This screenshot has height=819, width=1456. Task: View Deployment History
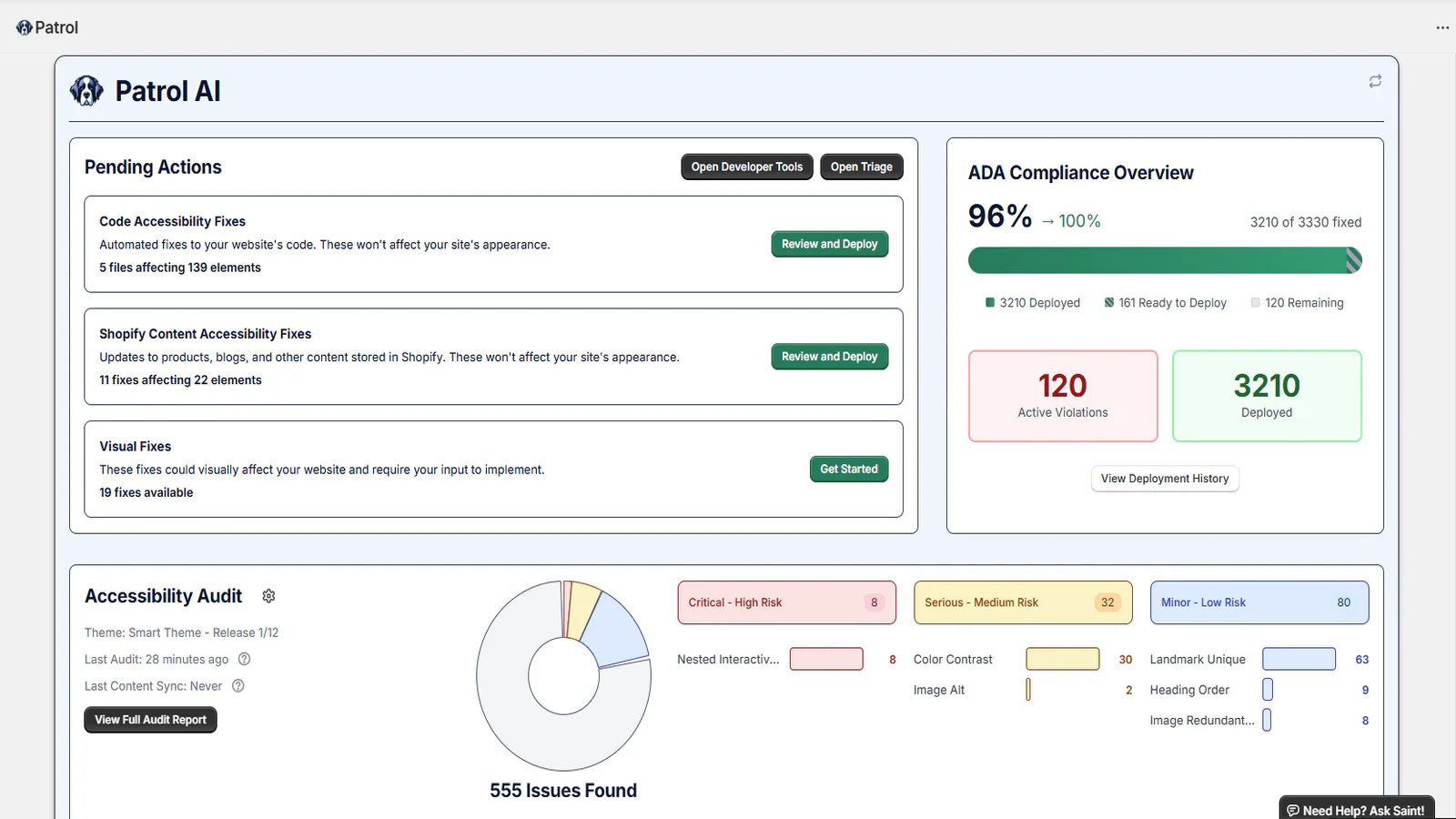tap(1165, 479)
